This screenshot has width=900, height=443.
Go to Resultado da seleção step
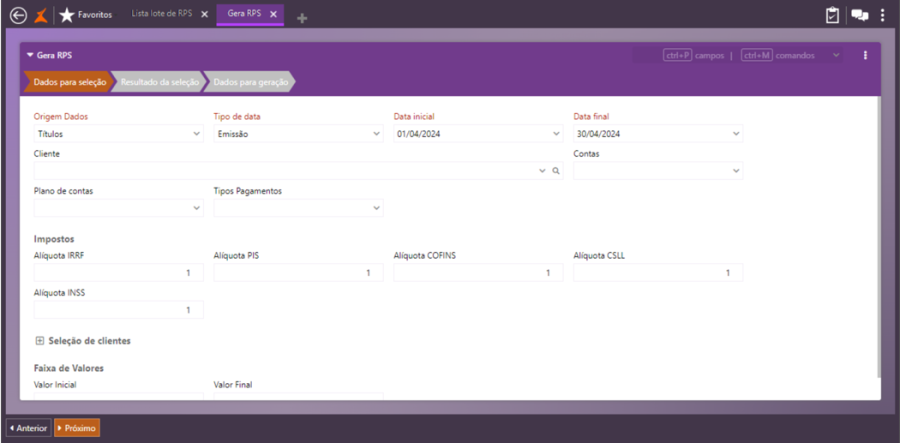[x=159, y=82]
